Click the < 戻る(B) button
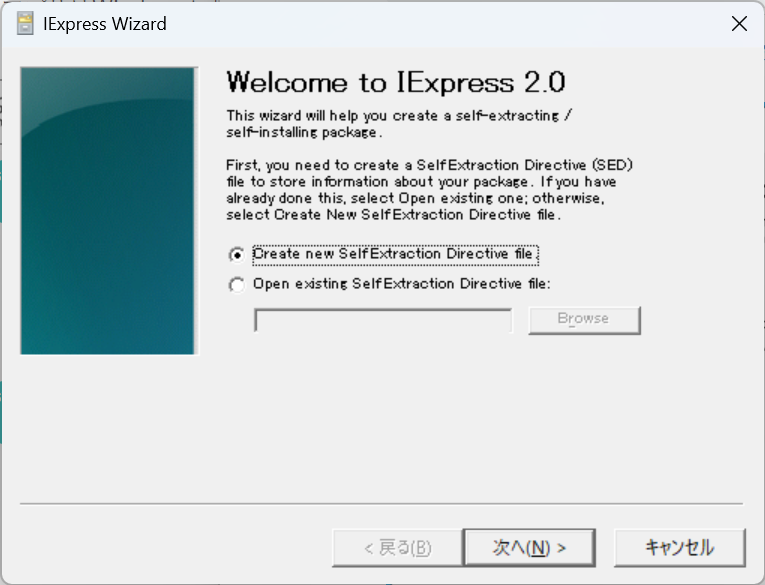765x585 pixels. coord(397,547)
